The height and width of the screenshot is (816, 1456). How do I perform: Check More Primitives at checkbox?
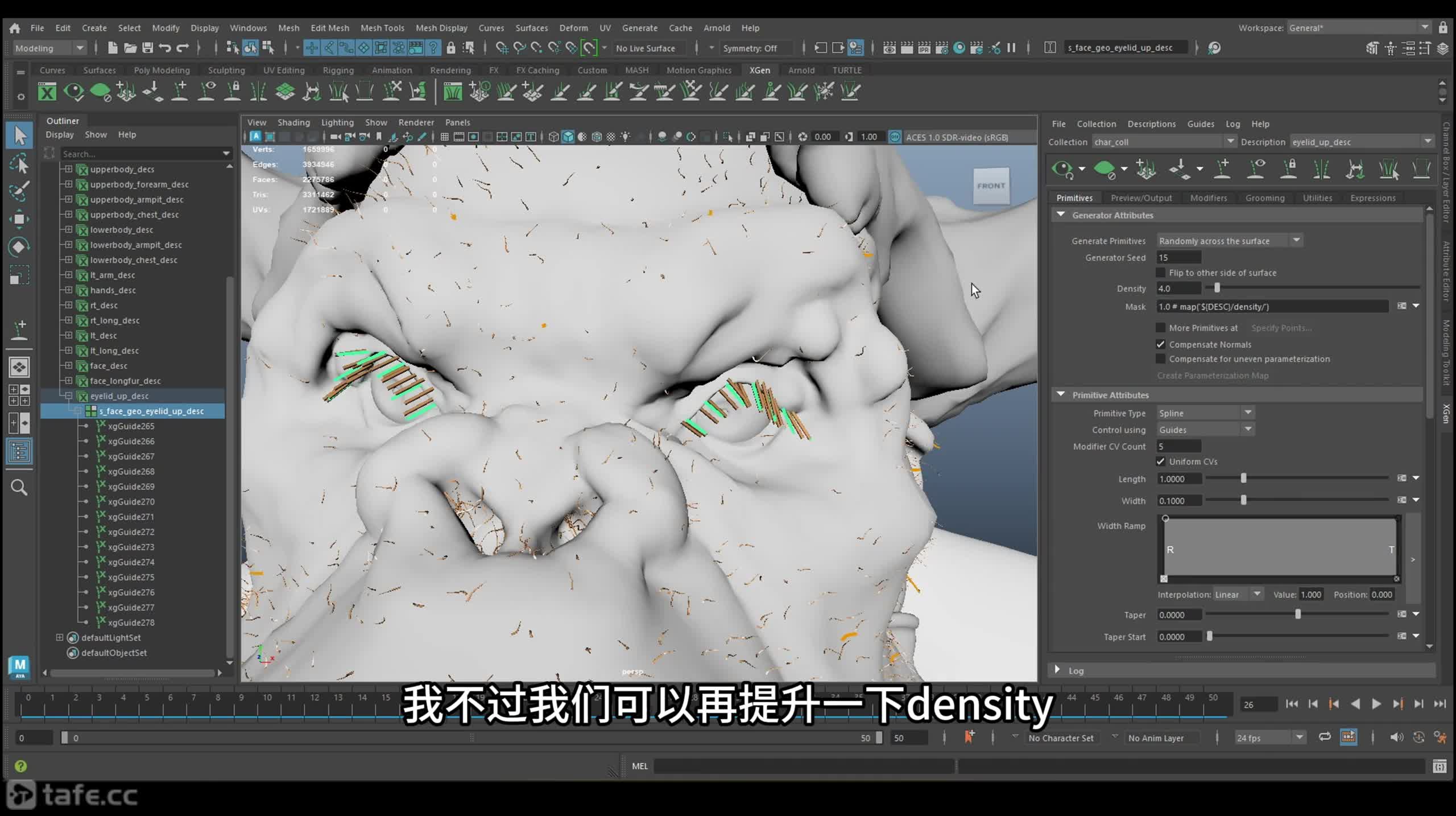click(1161, 328)
